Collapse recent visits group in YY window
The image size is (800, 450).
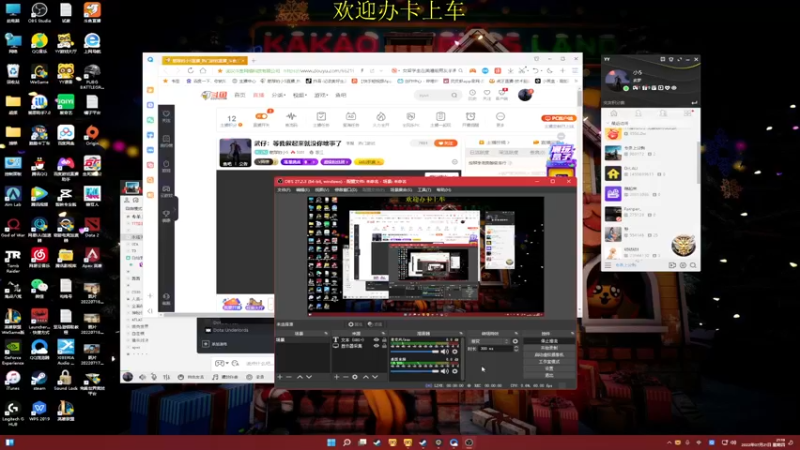[608, 123]
